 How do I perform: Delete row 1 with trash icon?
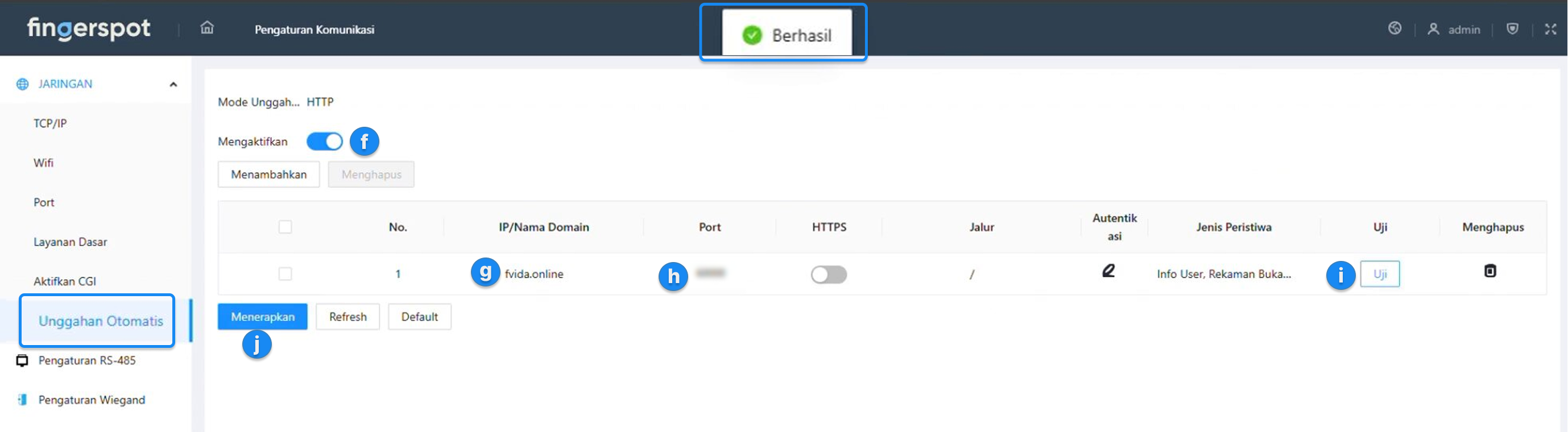tap(1490, 271)
